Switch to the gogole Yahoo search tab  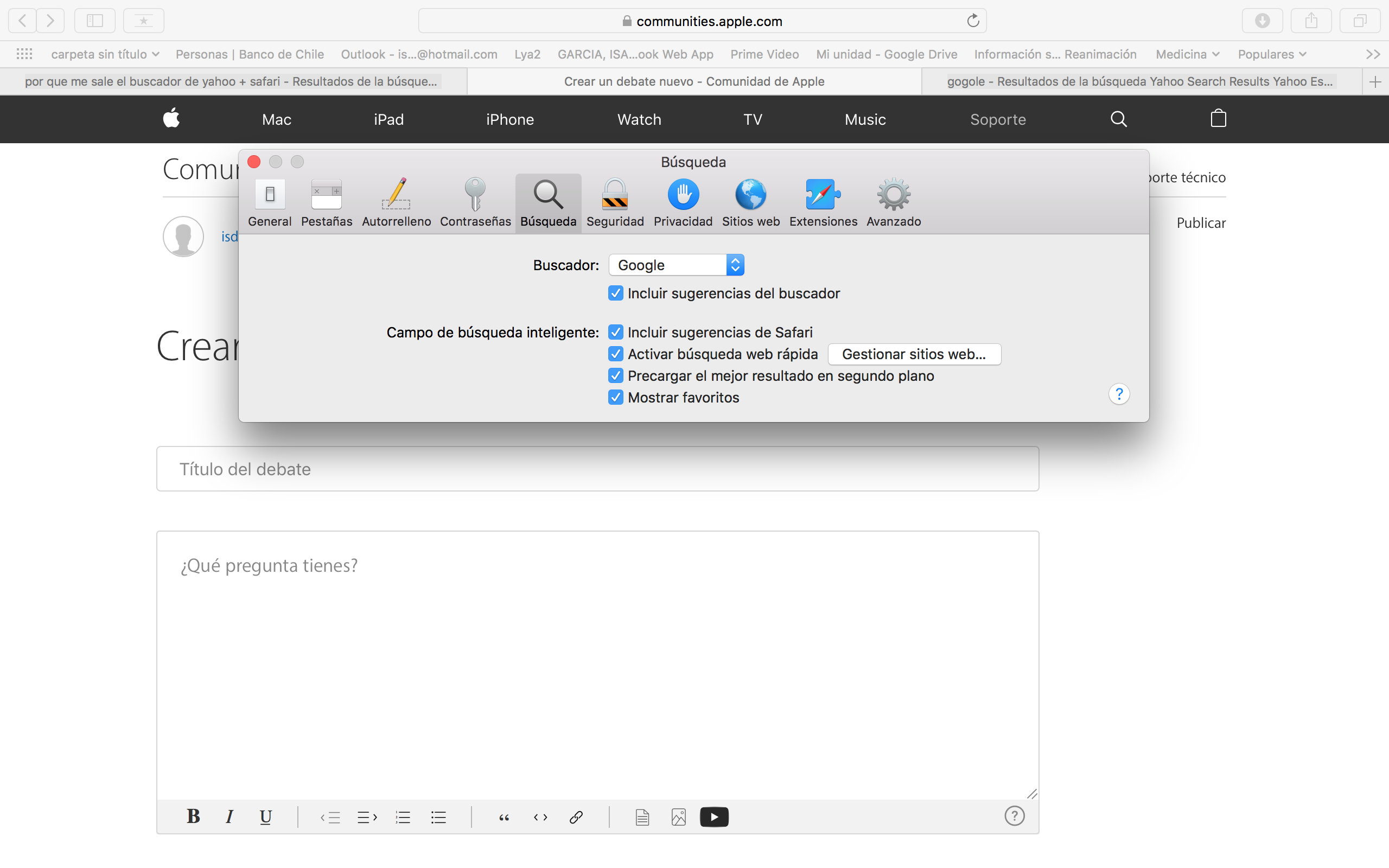[1140, 81]
